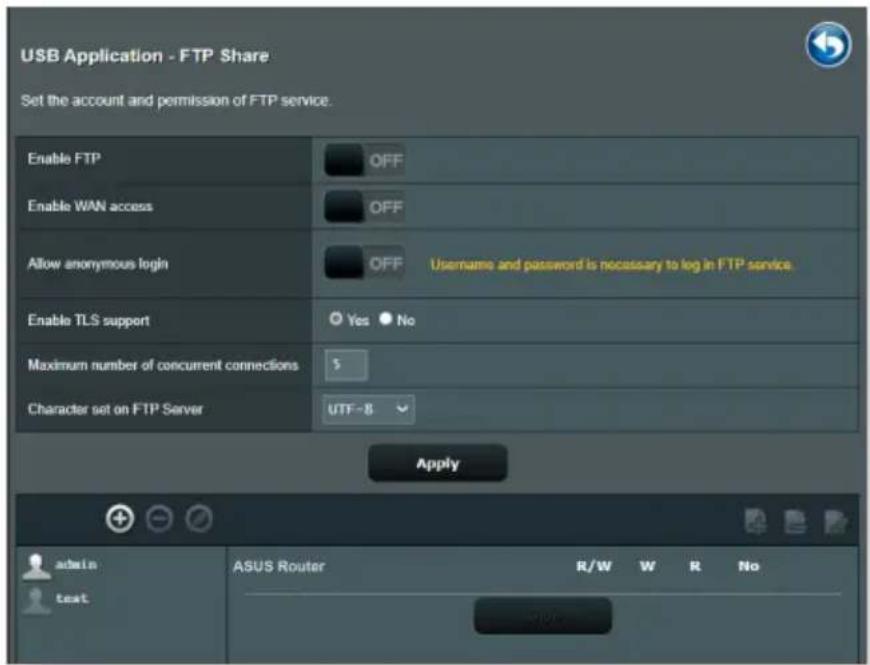Select Yes for Enable TLS support
The width and height of the screenshot is (870, 665).
pos(336,318)
